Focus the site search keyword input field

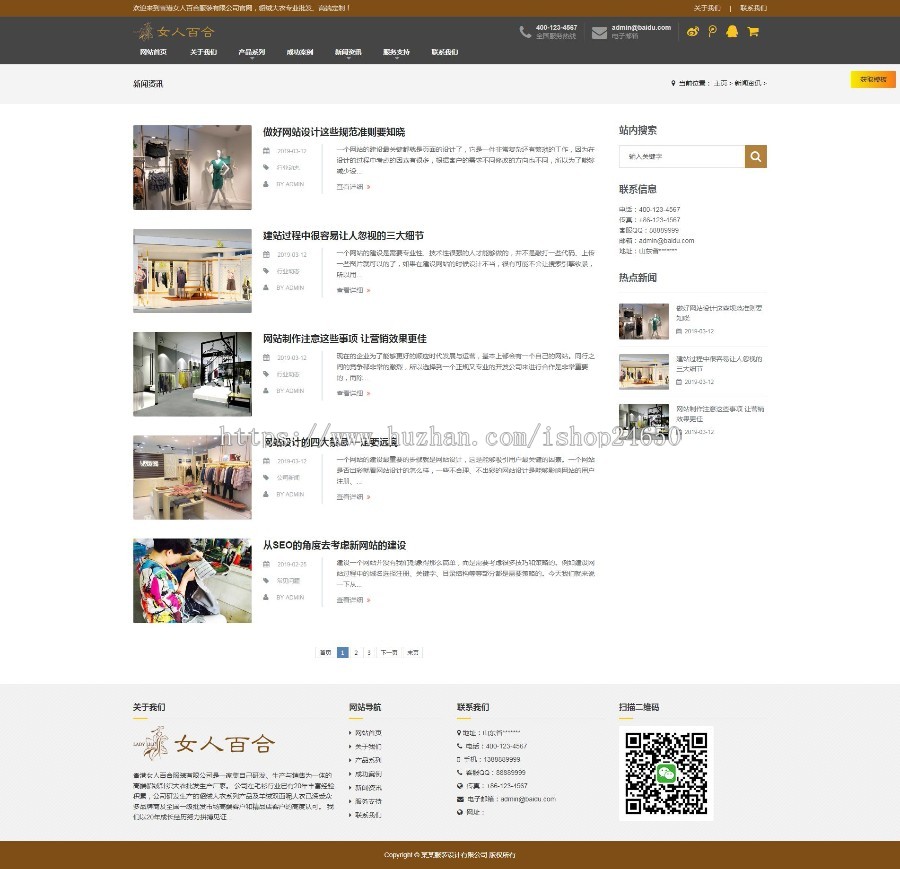(x=682, y=156)
